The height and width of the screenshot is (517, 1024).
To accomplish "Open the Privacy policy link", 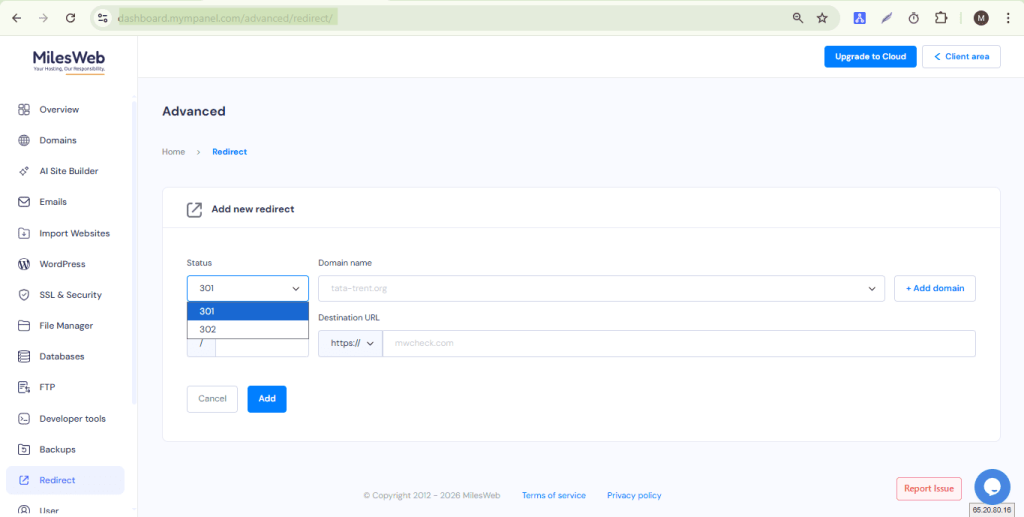I will [634, 495].
